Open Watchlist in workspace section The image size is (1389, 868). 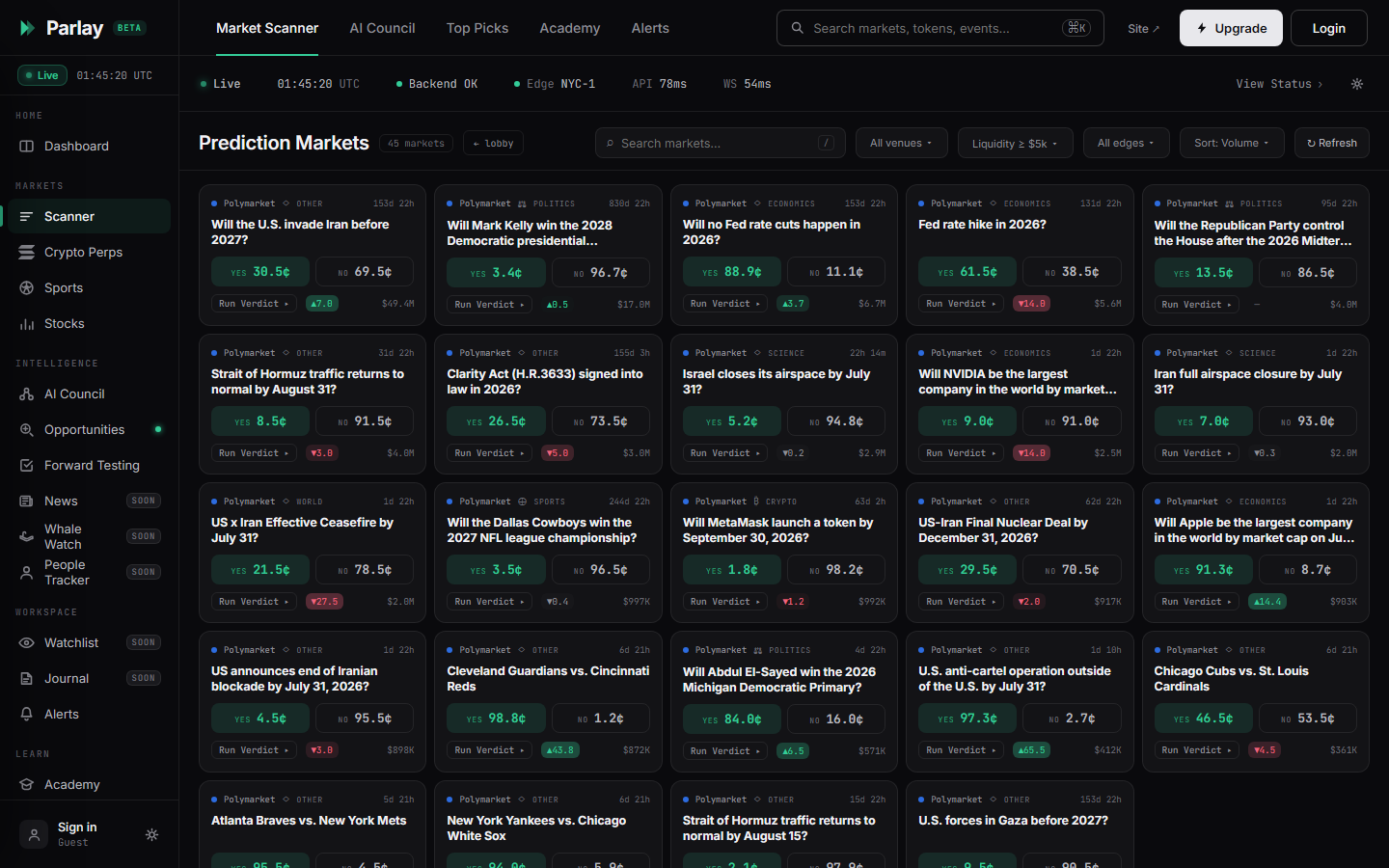pyautogui.click(x=89, y=642)
